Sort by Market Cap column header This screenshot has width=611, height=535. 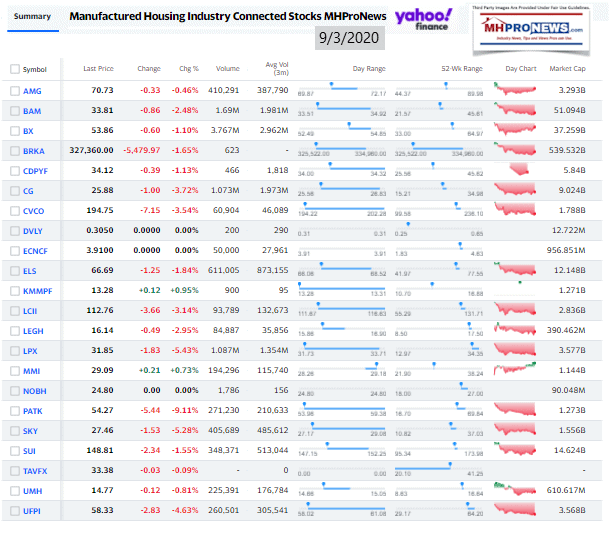click(x=567, y=69)
